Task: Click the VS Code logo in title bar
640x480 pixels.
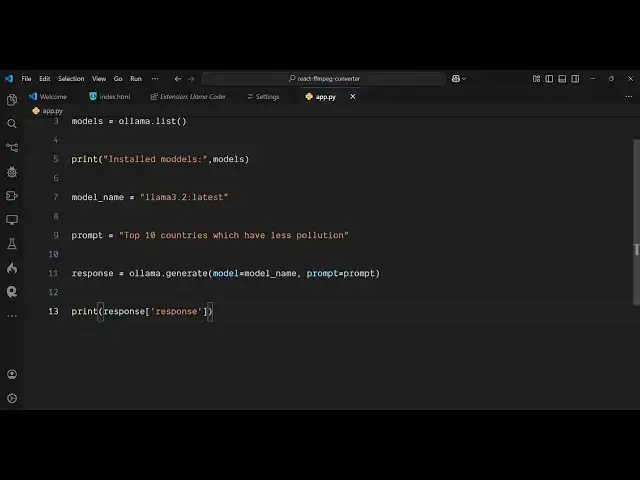Action: (9, 78)
